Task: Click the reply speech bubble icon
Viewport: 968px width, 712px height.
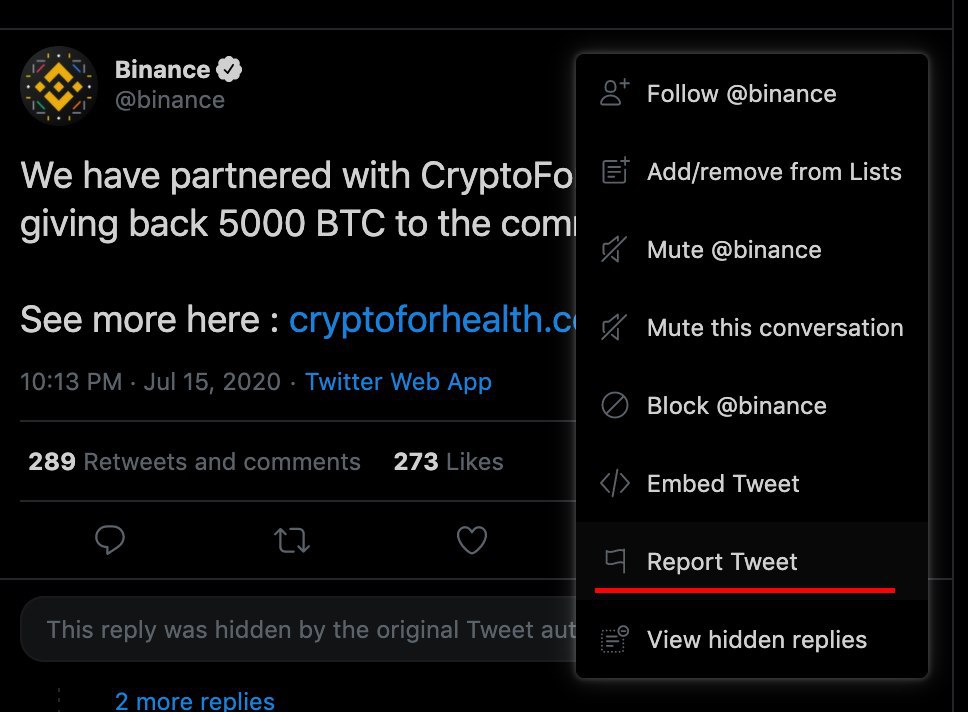Action: pos(110,540)
